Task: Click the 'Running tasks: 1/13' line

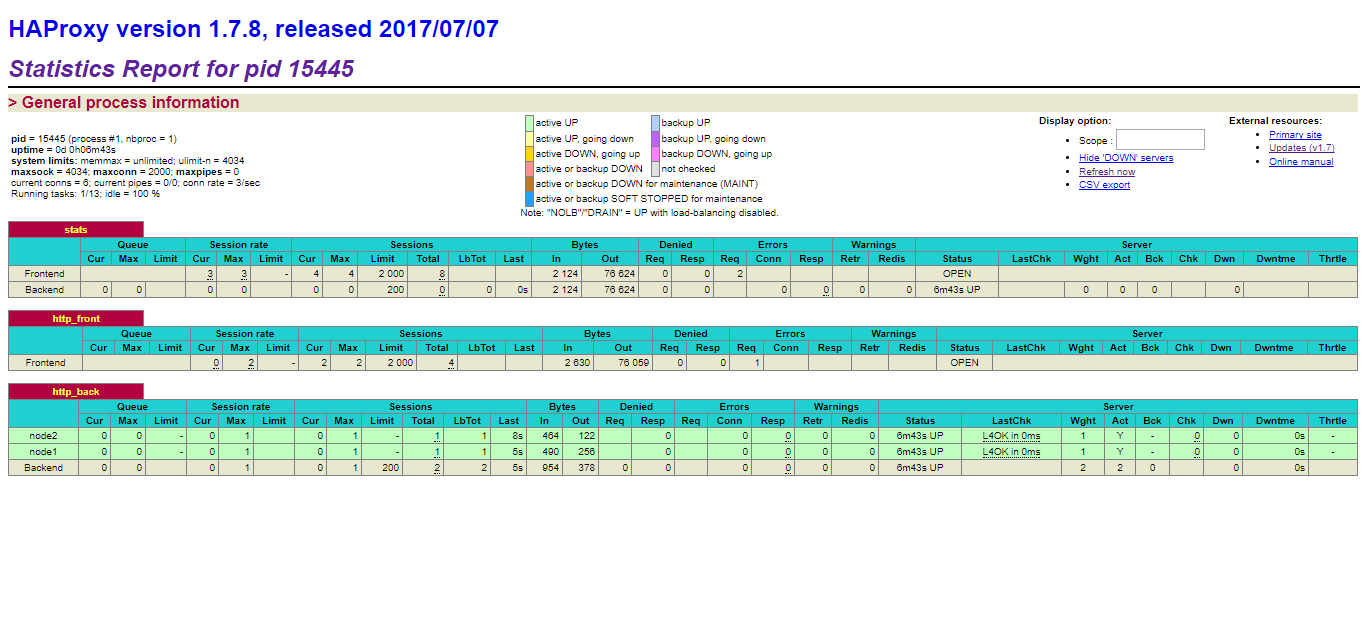Action: pyautogui.click(x=85, y=193)
